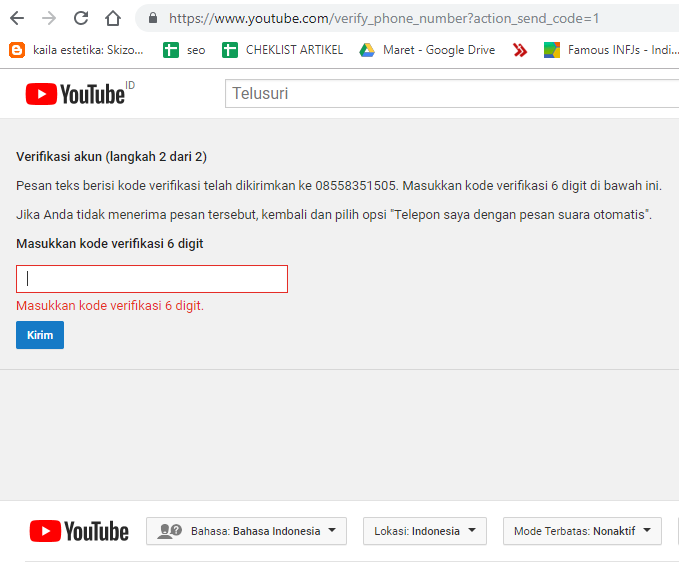Click the browser forward arrow

click(49, 18)
